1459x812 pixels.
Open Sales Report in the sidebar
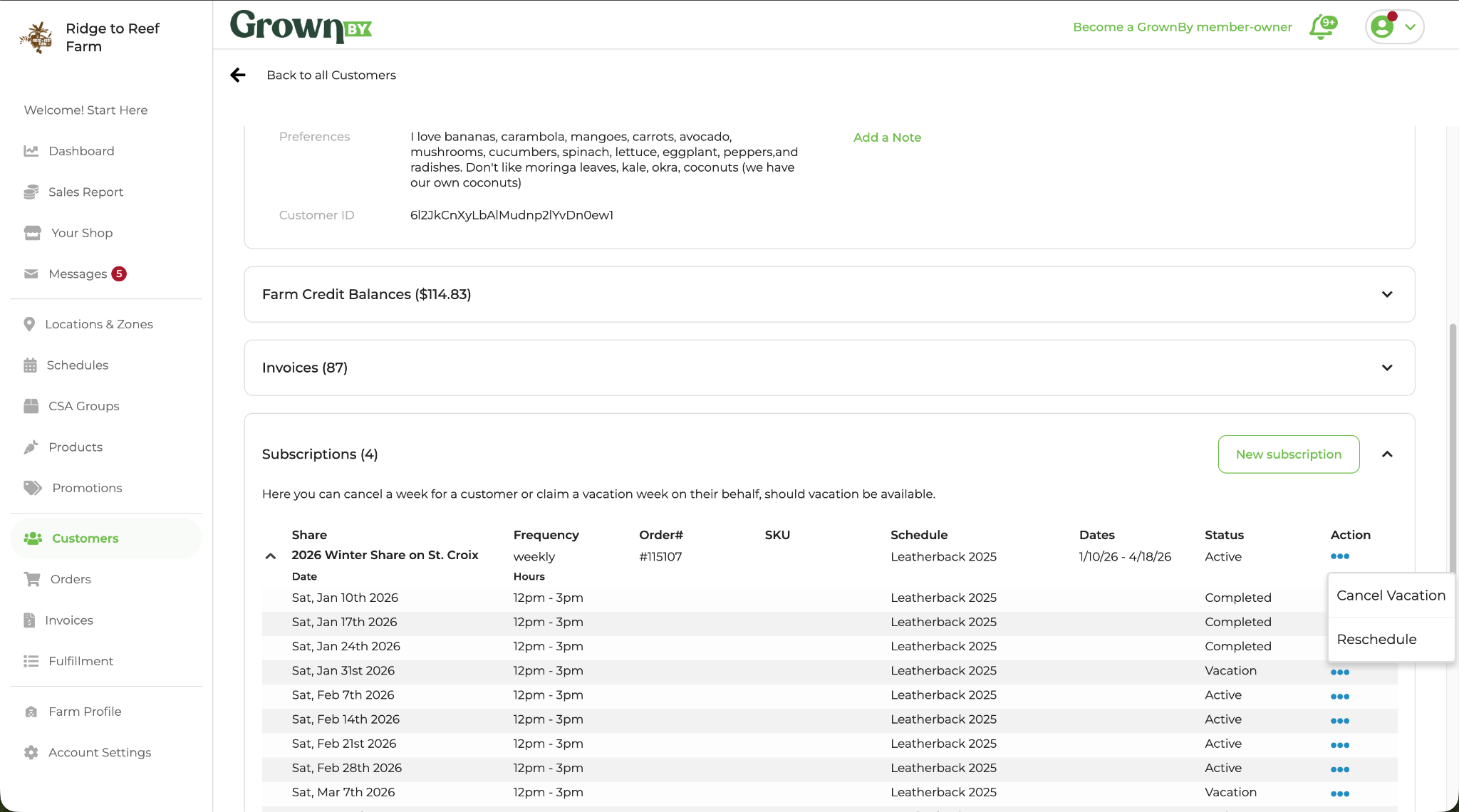pos(85,192)
